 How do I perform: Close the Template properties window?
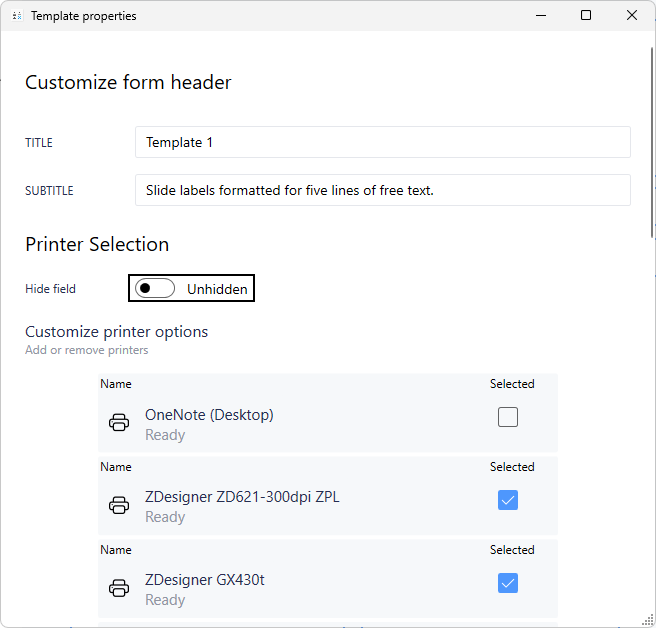tap(632, 16)
